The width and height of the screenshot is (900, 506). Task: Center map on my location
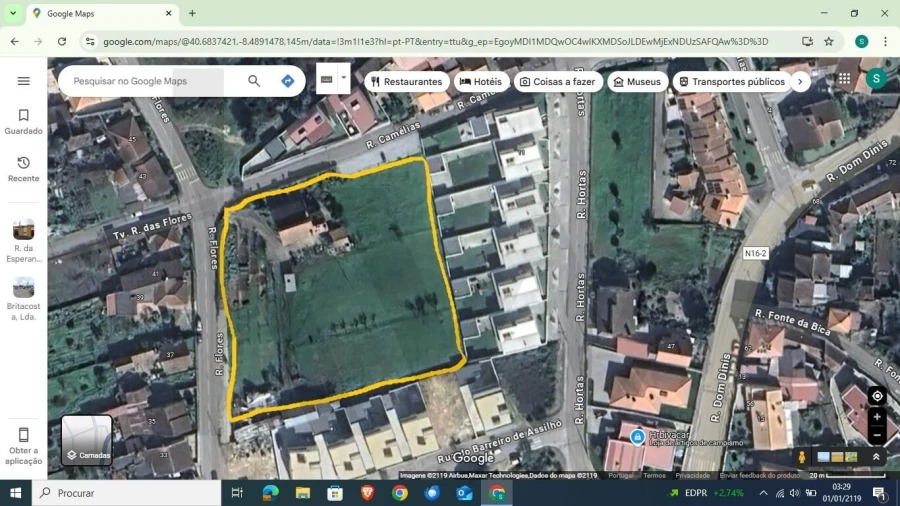[x=876, y=396]
